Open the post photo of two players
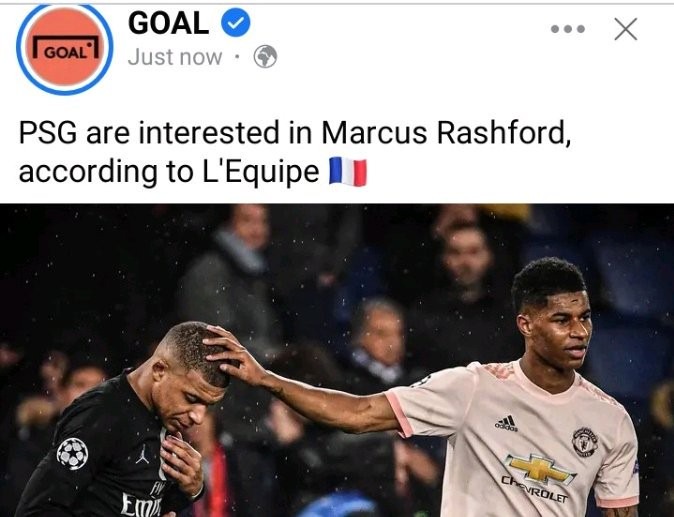This screenshot has width=674, height=517. (x=337, y=360)
